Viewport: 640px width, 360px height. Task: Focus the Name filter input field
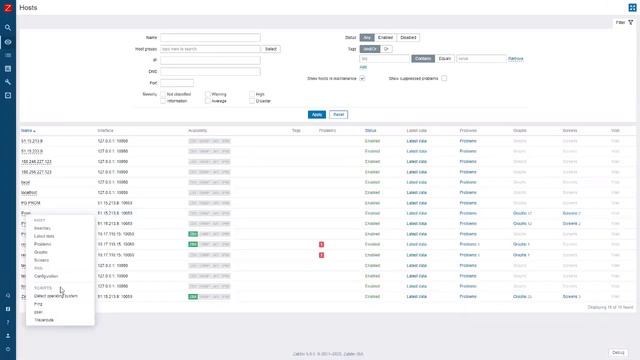[x=210, y=38]
